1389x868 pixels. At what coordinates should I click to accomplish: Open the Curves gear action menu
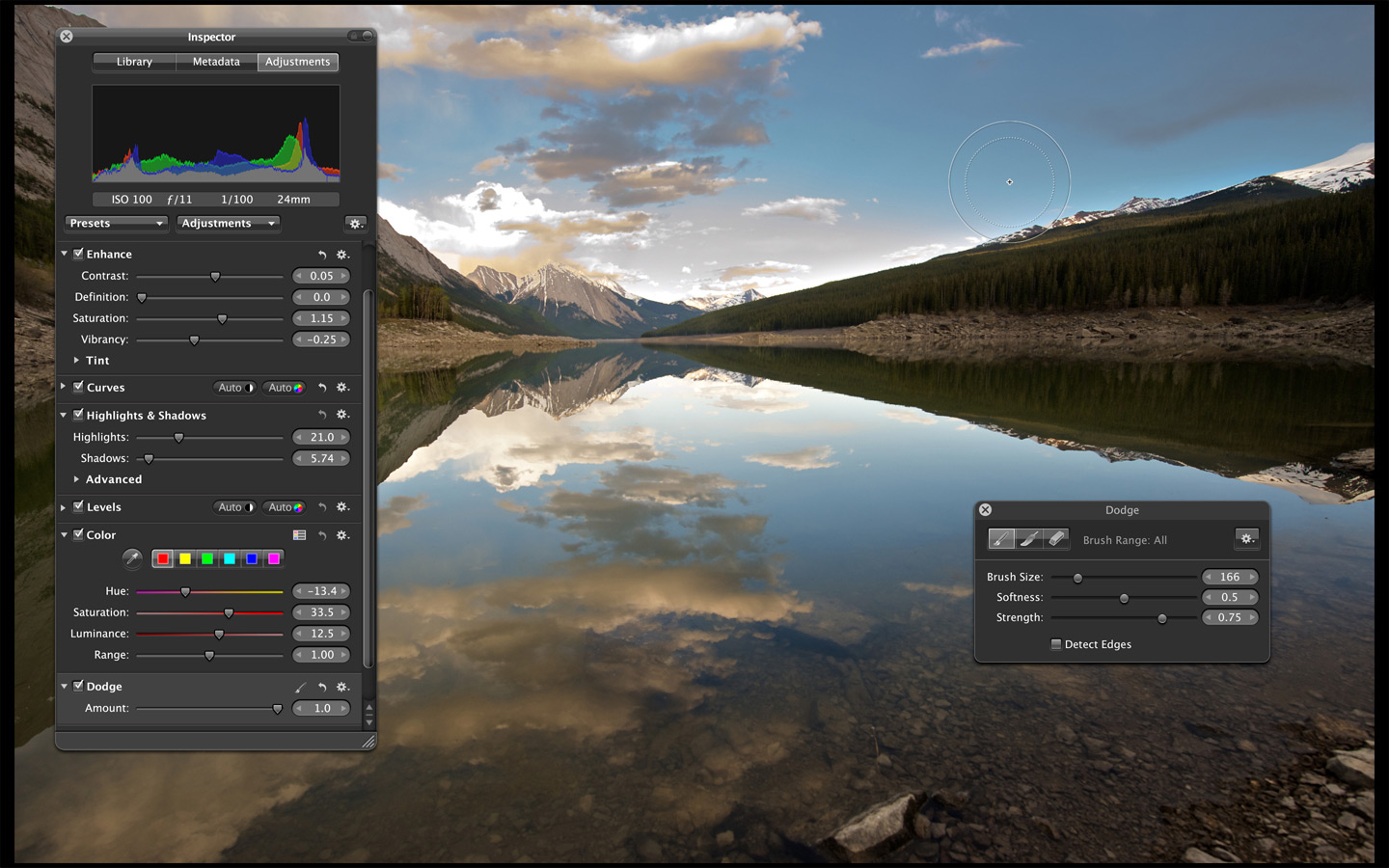342,388
